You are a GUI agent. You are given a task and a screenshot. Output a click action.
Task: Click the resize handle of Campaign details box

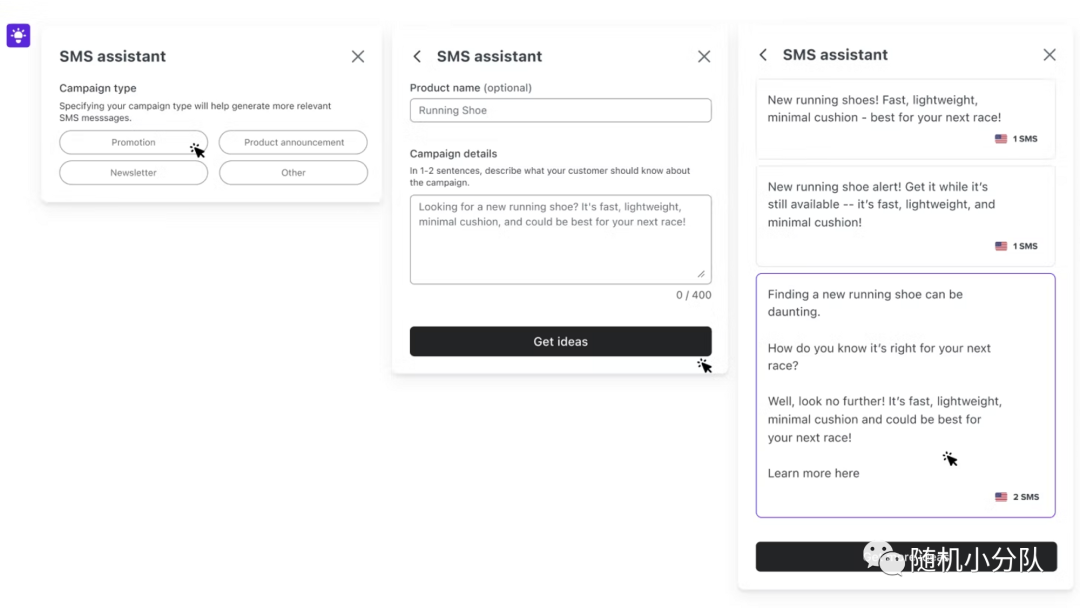[701, 274]
